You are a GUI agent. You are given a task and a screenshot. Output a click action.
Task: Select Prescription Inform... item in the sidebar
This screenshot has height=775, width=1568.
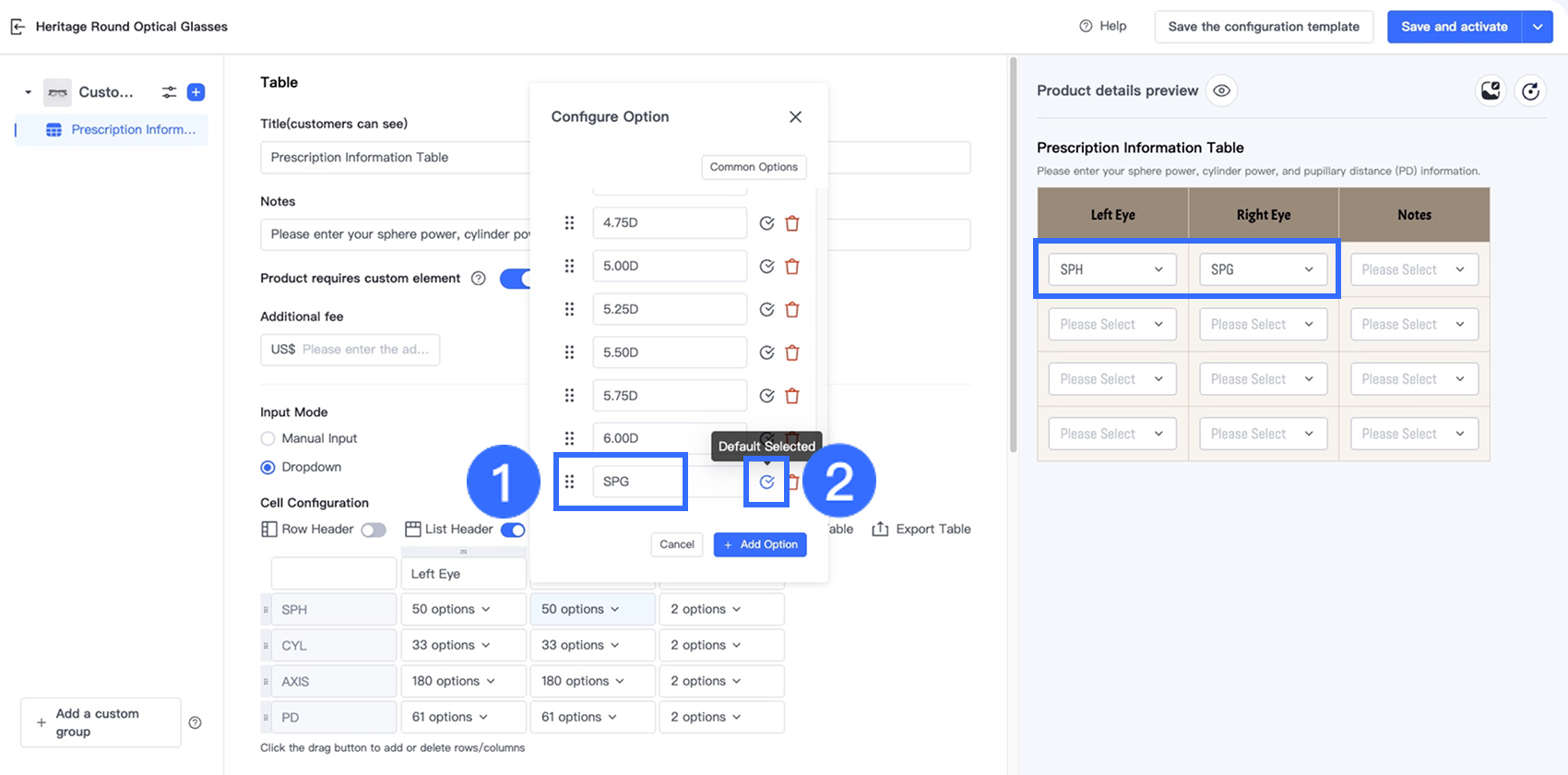133,130
